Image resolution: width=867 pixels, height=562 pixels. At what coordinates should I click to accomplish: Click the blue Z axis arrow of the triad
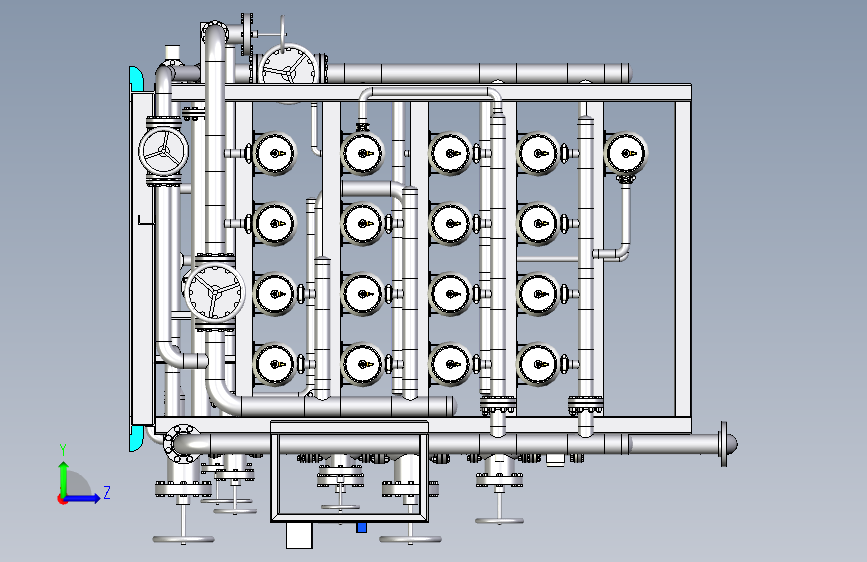(x=83, y=498)
